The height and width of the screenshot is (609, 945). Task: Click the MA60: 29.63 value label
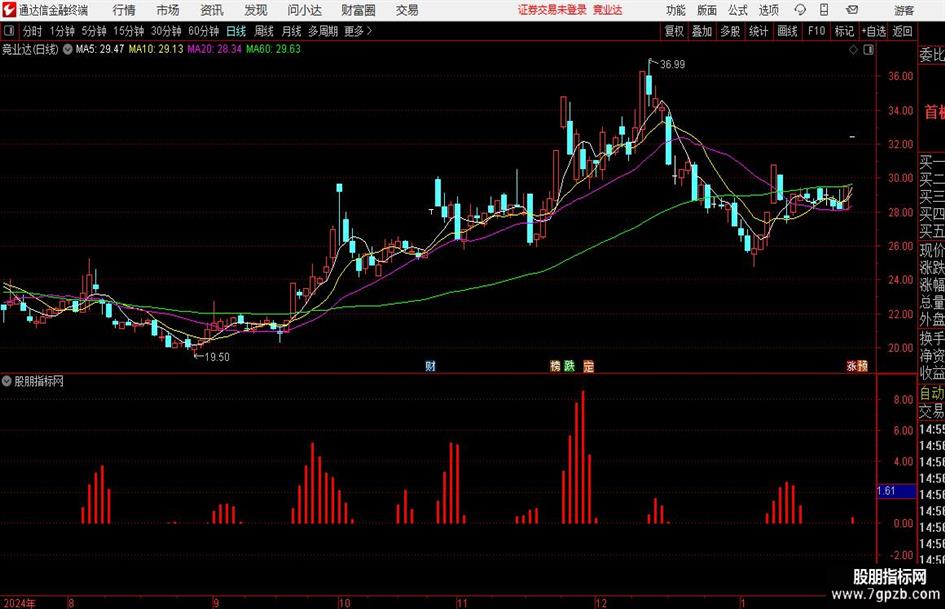pos(273,49)
